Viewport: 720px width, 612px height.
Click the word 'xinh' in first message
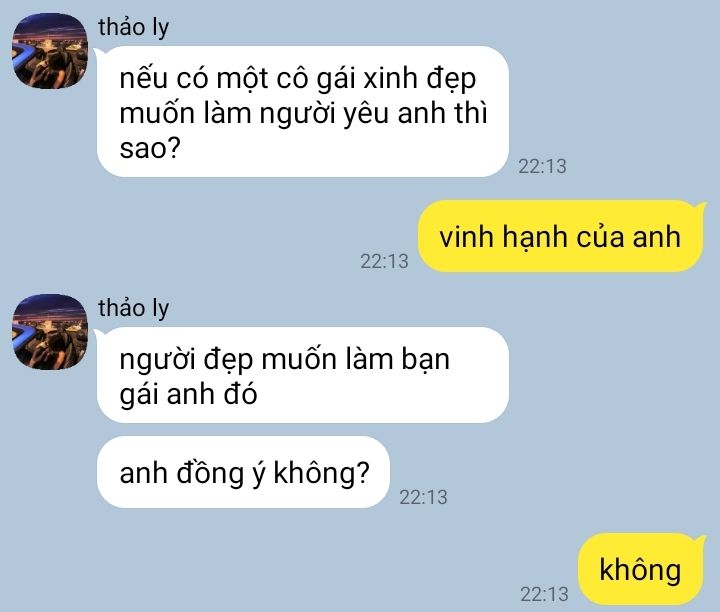click(390, 78)
